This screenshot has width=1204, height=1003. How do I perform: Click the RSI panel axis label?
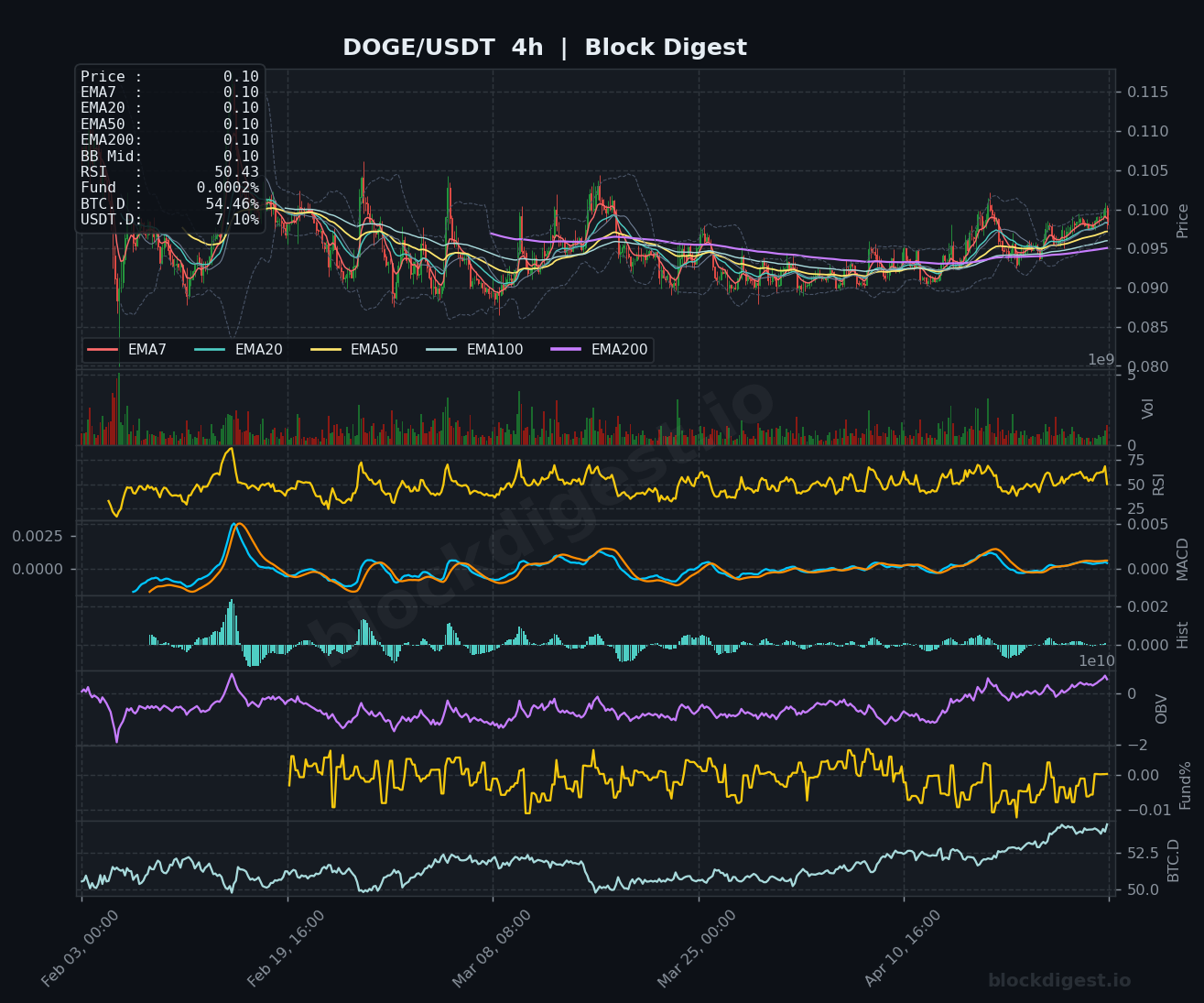click(x=1159, y=485)
